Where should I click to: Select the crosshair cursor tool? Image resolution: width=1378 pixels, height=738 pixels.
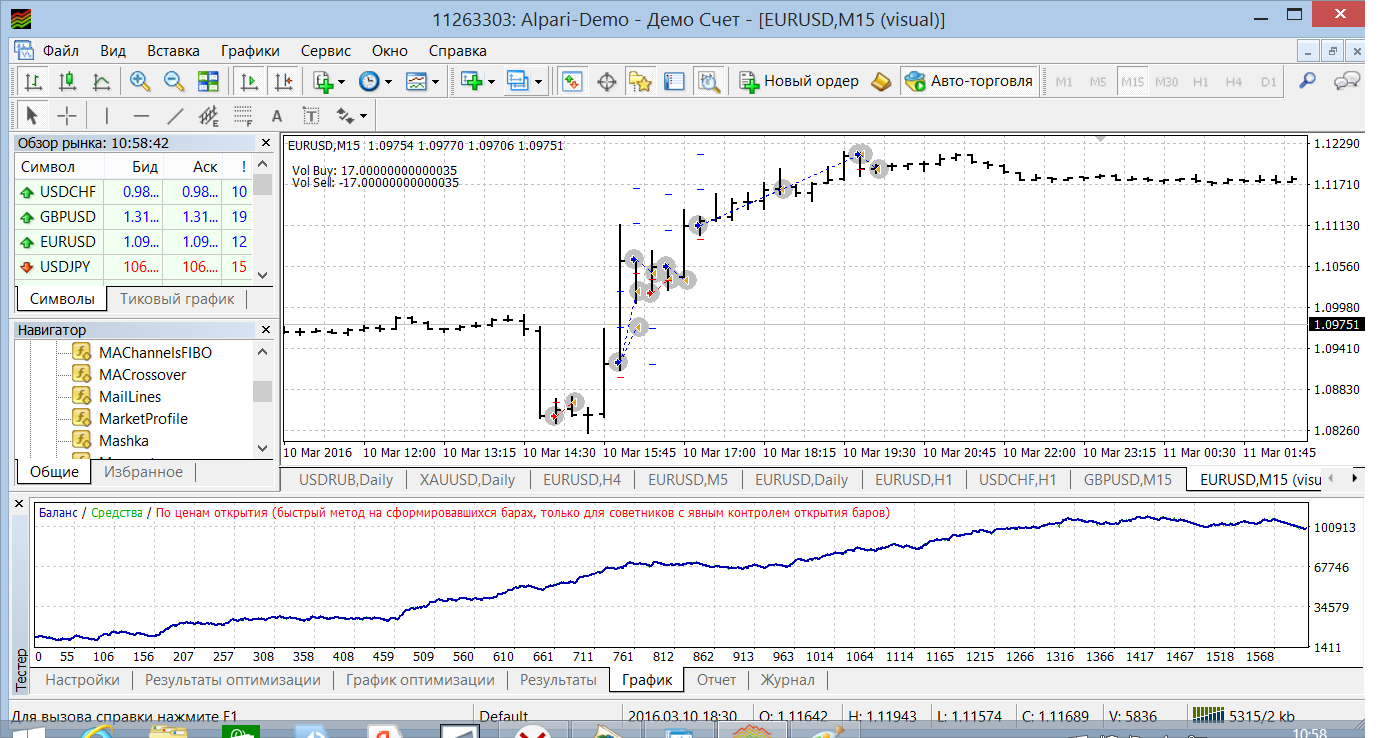pos(66,115)
